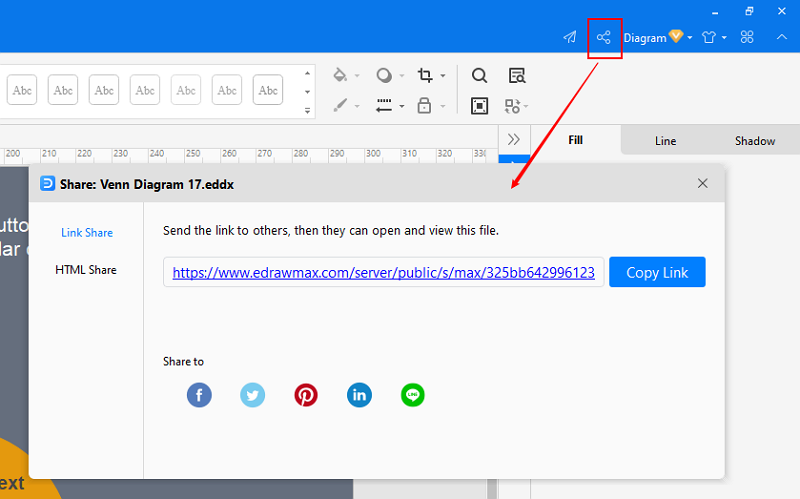
Task: Click the Line pen tool icon
Action: pyautogui.click(x=340, y=106)
